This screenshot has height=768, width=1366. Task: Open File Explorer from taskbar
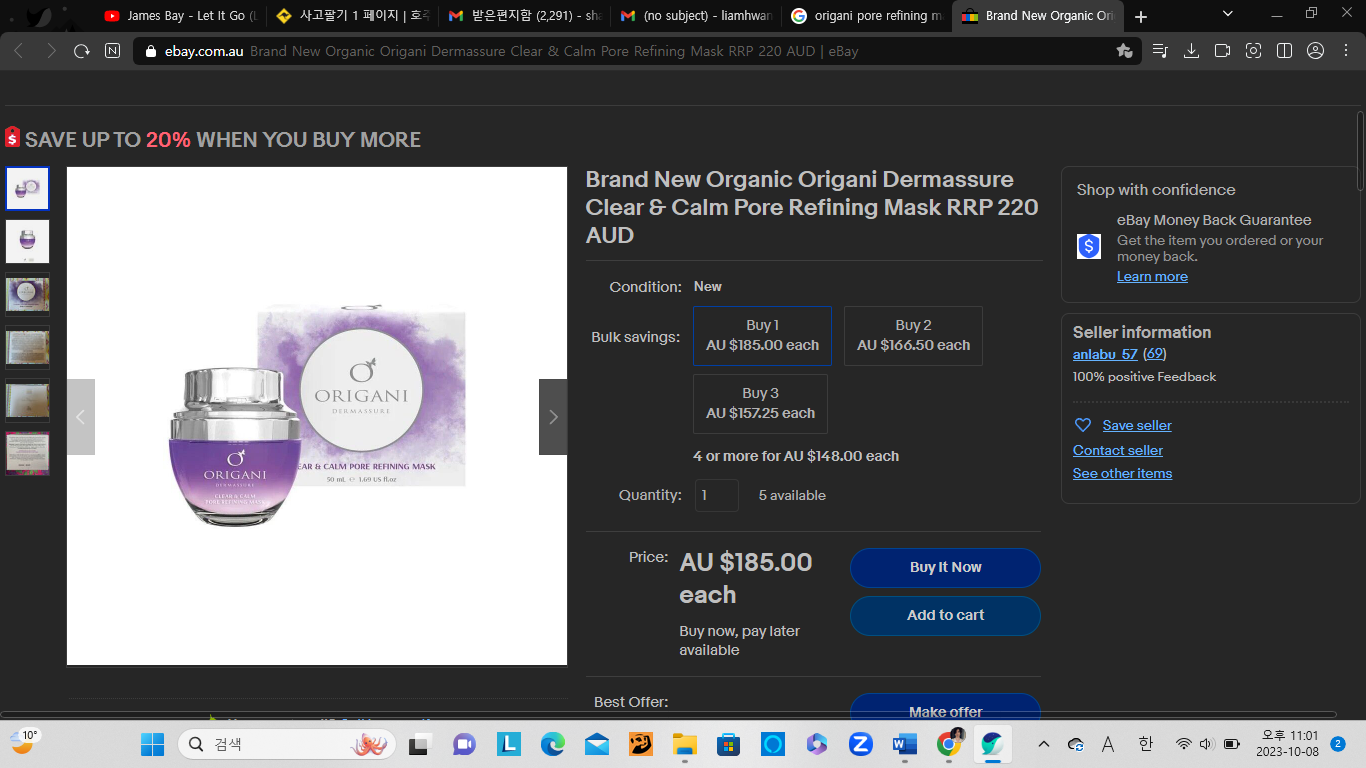click(685, 744)
